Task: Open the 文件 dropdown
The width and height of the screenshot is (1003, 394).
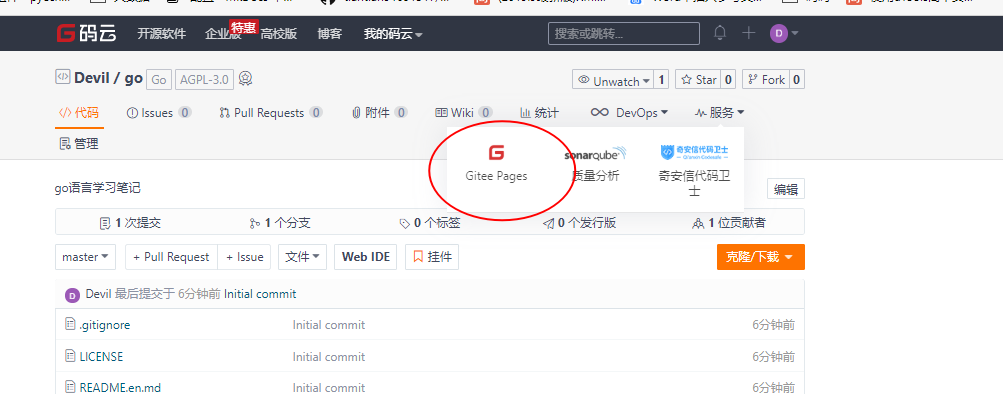Action: 303,257
